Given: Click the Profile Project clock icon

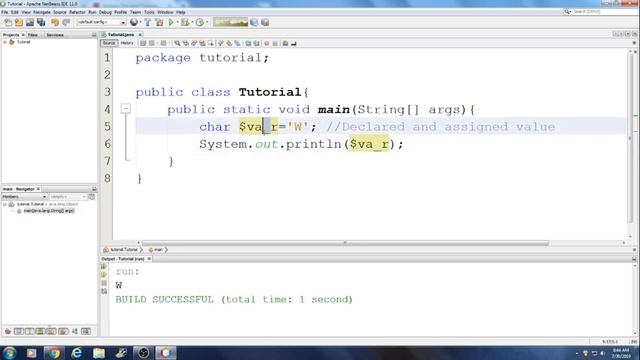Looking at the screenshot, I should (200, 22).
